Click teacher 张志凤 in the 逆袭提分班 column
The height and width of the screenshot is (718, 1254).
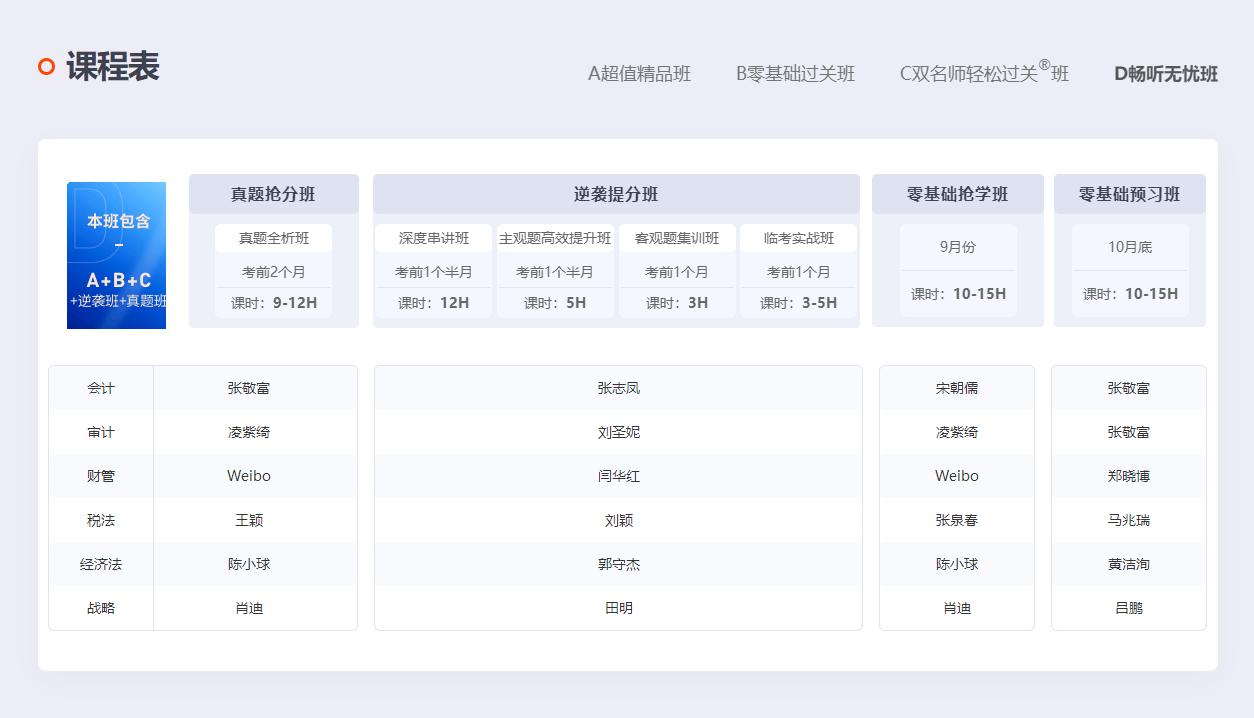coord(616,388)
